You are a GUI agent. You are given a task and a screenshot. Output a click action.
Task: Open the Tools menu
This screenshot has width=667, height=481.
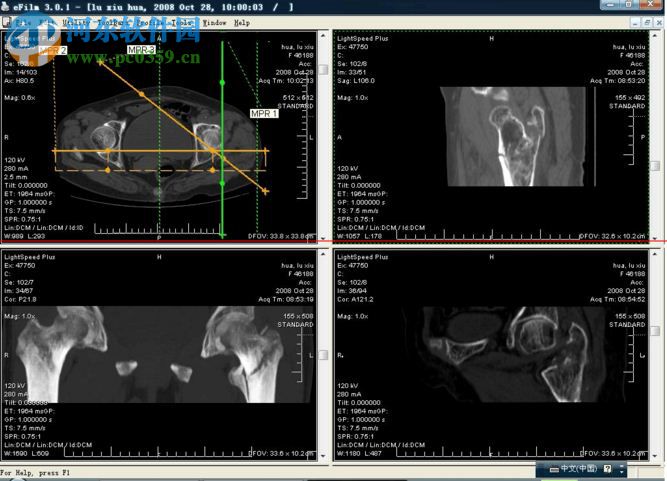pyautogui.click(x=182, y=23)
